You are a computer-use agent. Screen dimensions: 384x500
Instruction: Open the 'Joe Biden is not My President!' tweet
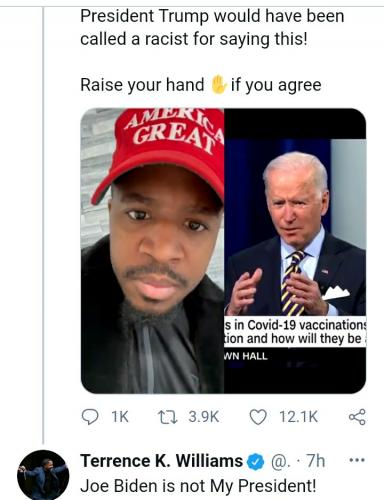click(x=198, y=486)
